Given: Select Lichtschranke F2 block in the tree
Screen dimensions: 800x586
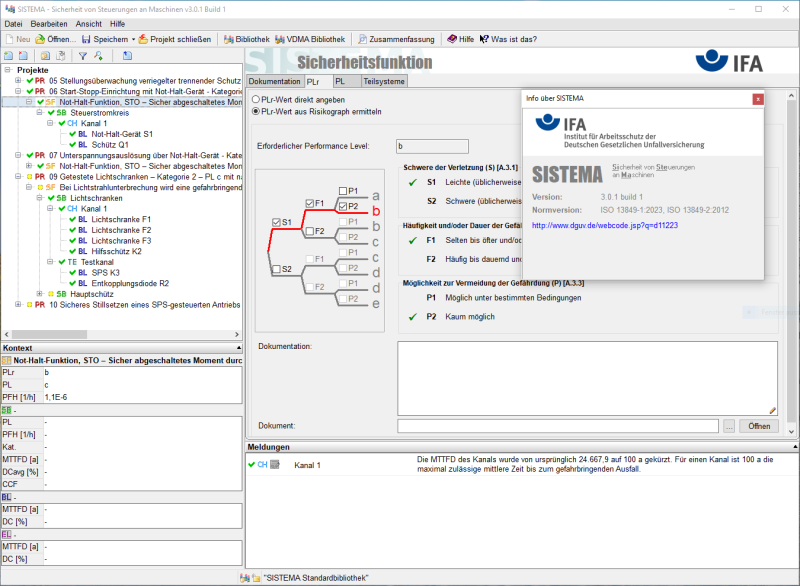Looking at the screenshot, I should pyautogui.click(x=121, y=230).
